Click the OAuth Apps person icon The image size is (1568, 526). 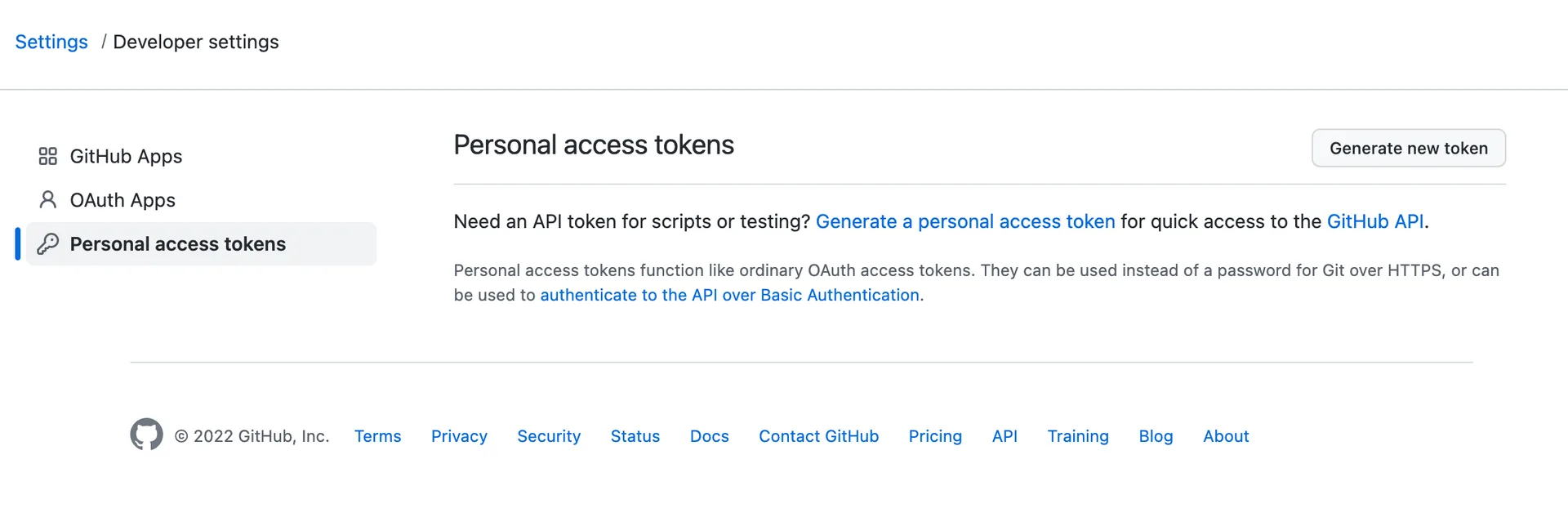pyautogui.click(x=48, y=199)
